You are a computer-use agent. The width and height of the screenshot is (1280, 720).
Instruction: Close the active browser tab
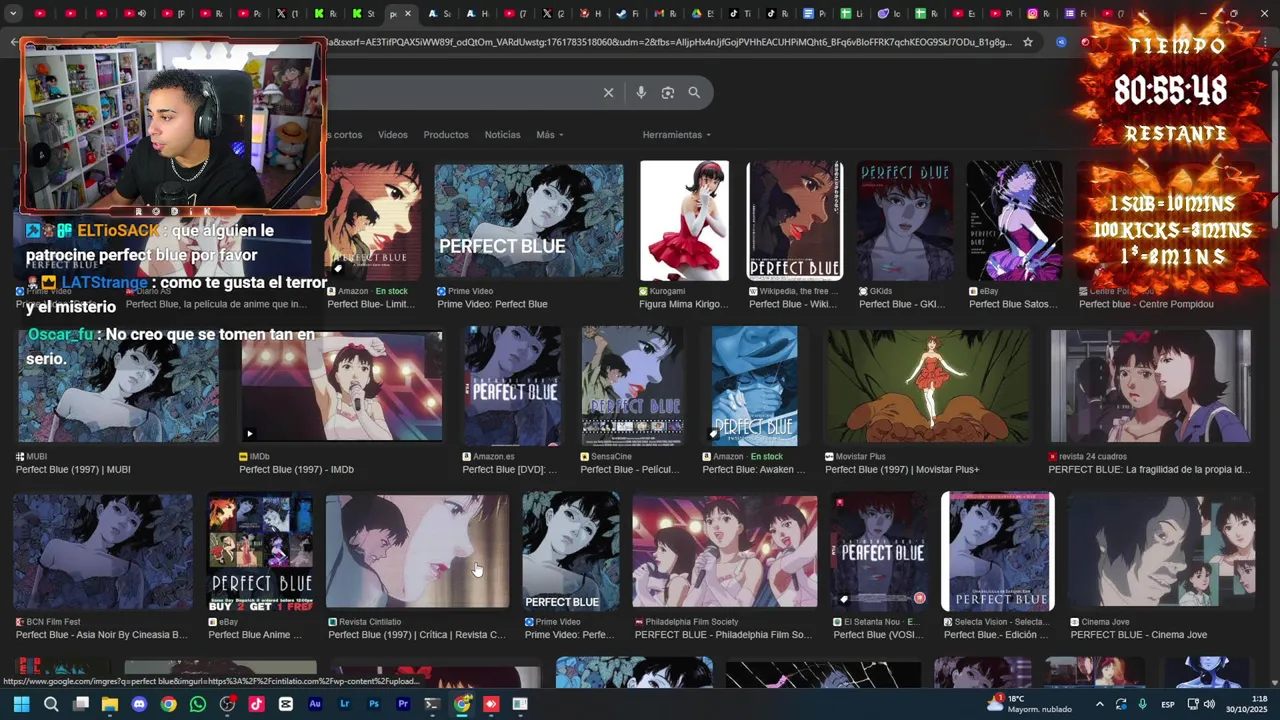[407, 14]
